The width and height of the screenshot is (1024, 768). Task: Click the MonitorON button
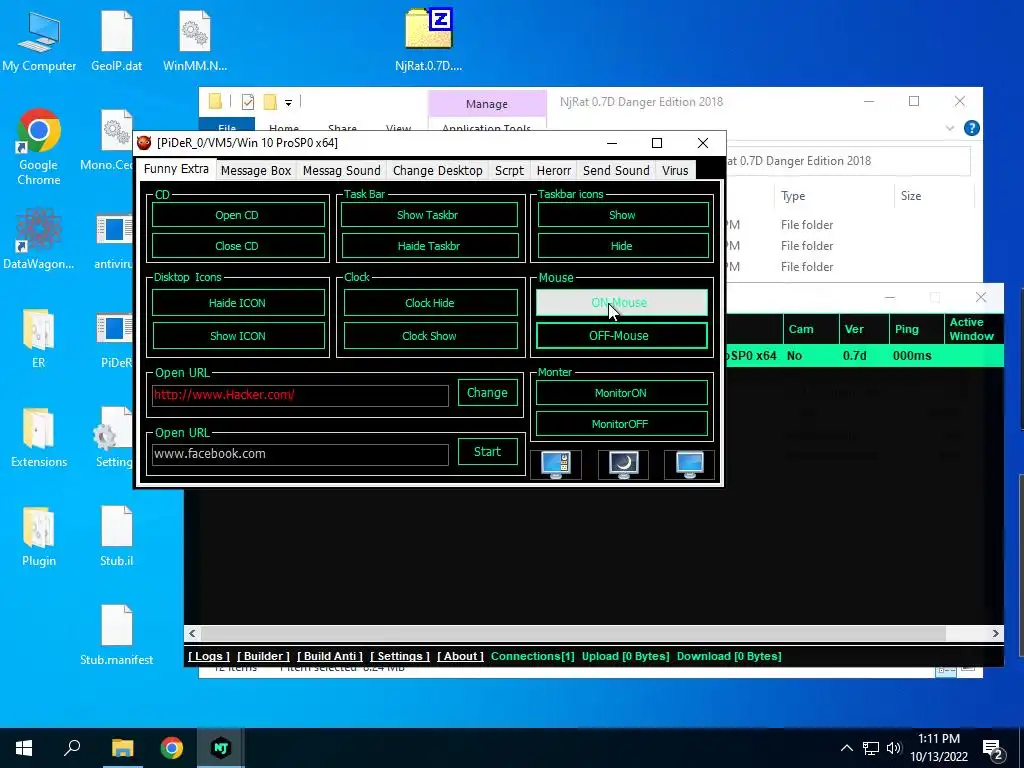coord(622,393)
